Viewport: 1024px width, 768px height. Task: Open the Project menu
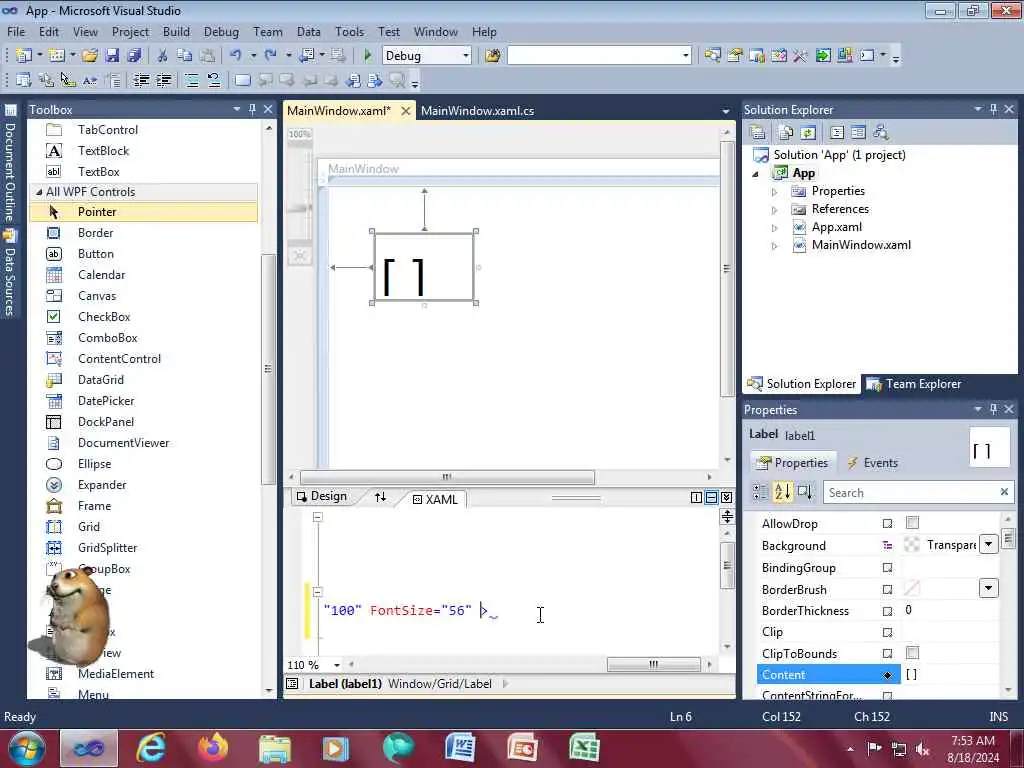pos(130,31)
